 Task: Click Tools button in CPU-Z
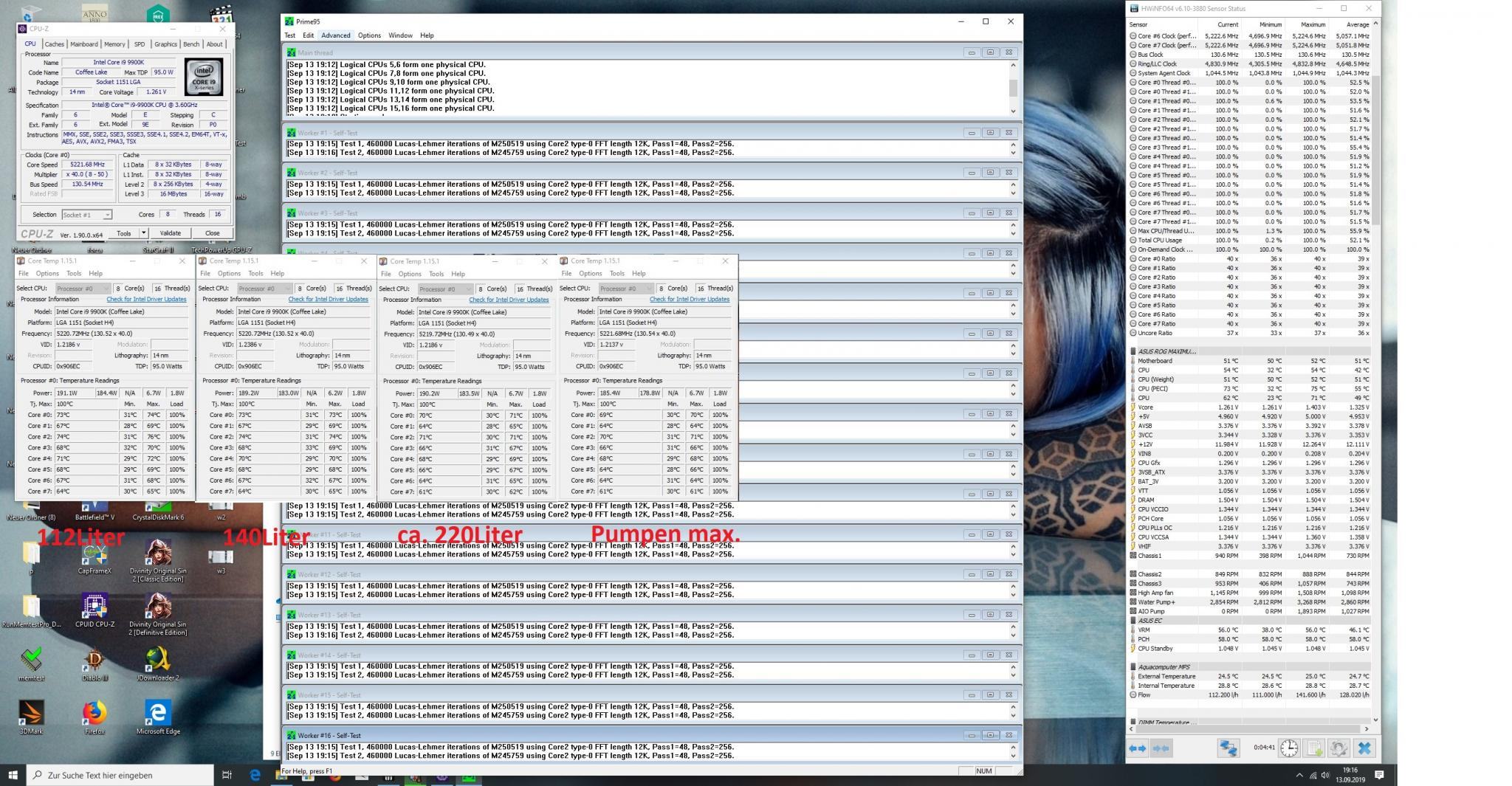(x=123, y=233)
